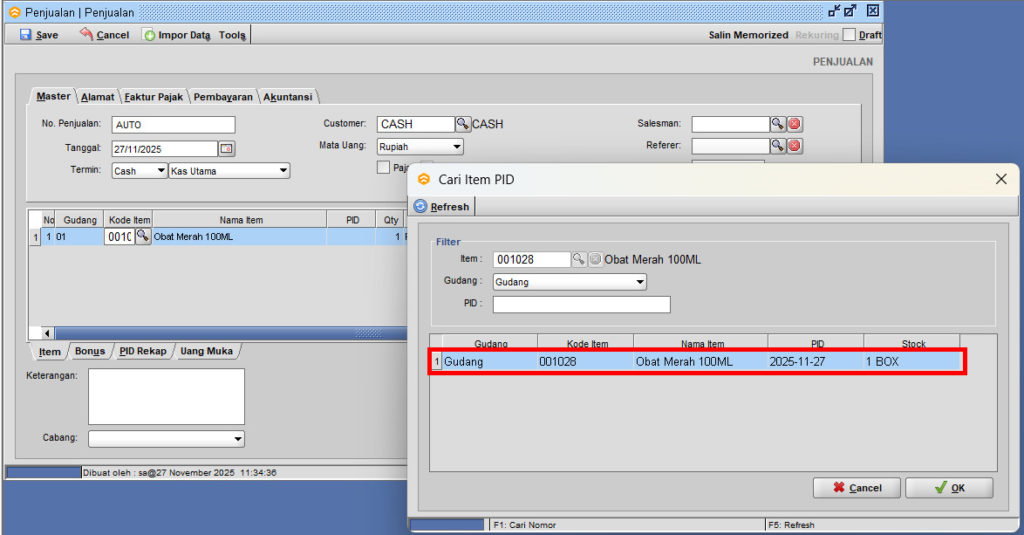Screen dimensions: 1024x535
Task: Open calendar picker next to Tanggal
Action: pyautogui.click(x=226, y=149)
